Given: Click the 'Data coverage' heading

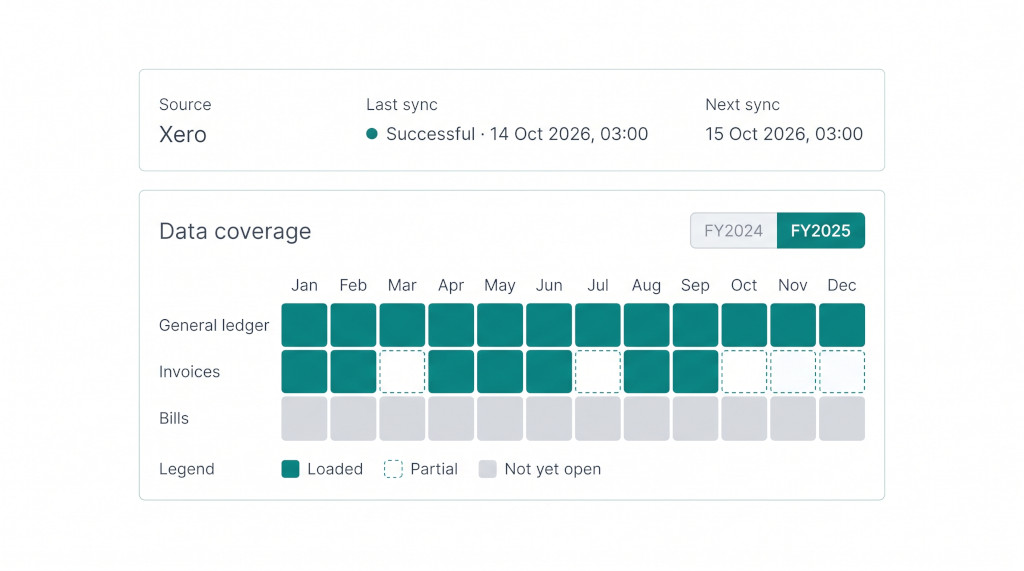Looking at the screenshot, I should coord(235,231).
